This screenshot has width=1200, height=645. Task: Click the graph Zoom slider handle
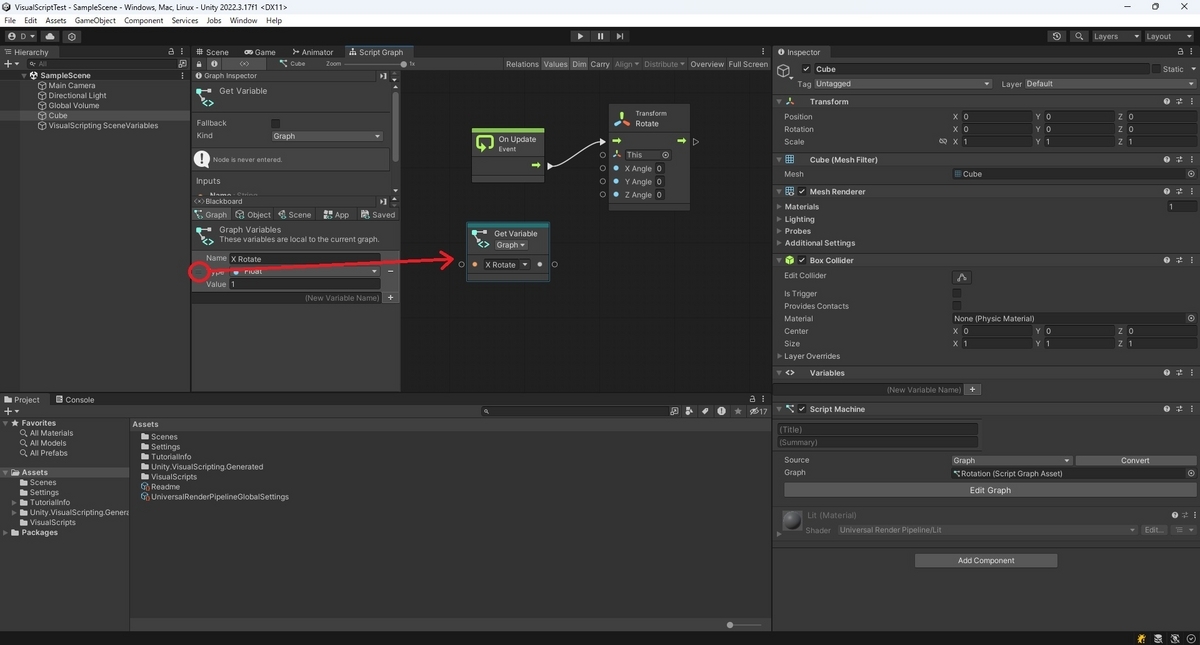(403, 64)
